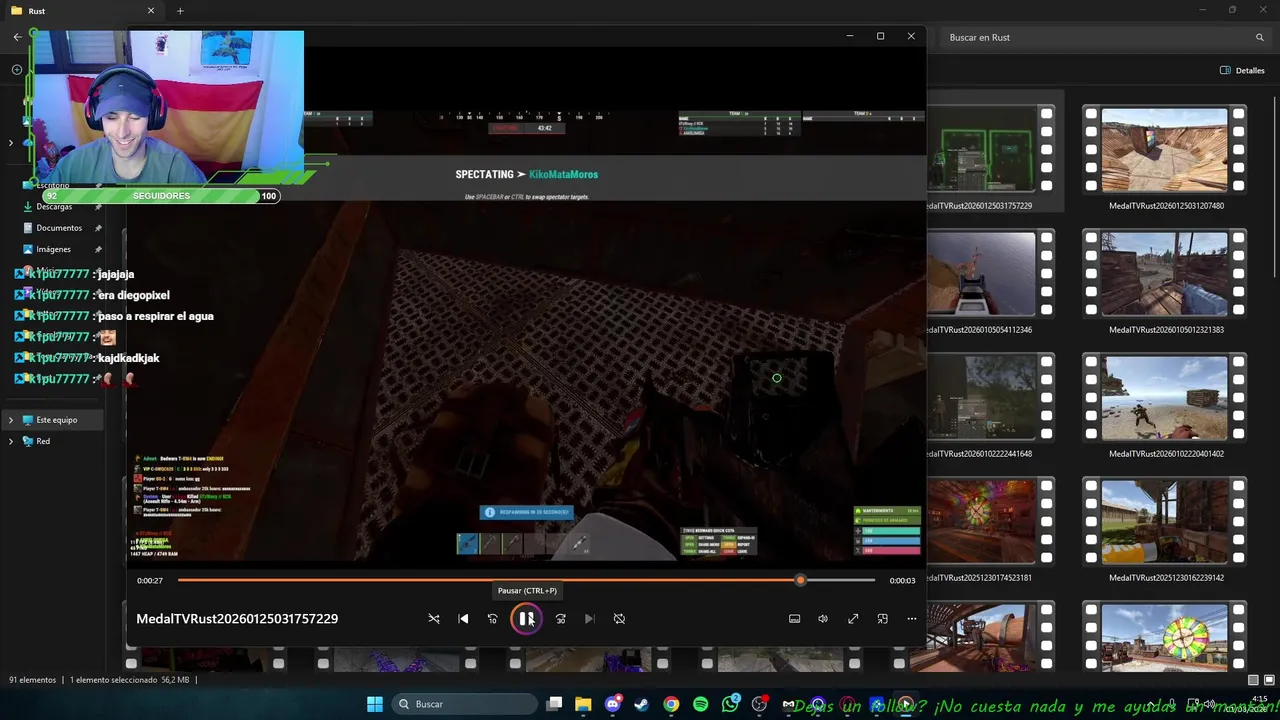Toggle shuffle in the media player

pyautogui.click(x=434, y=619)
